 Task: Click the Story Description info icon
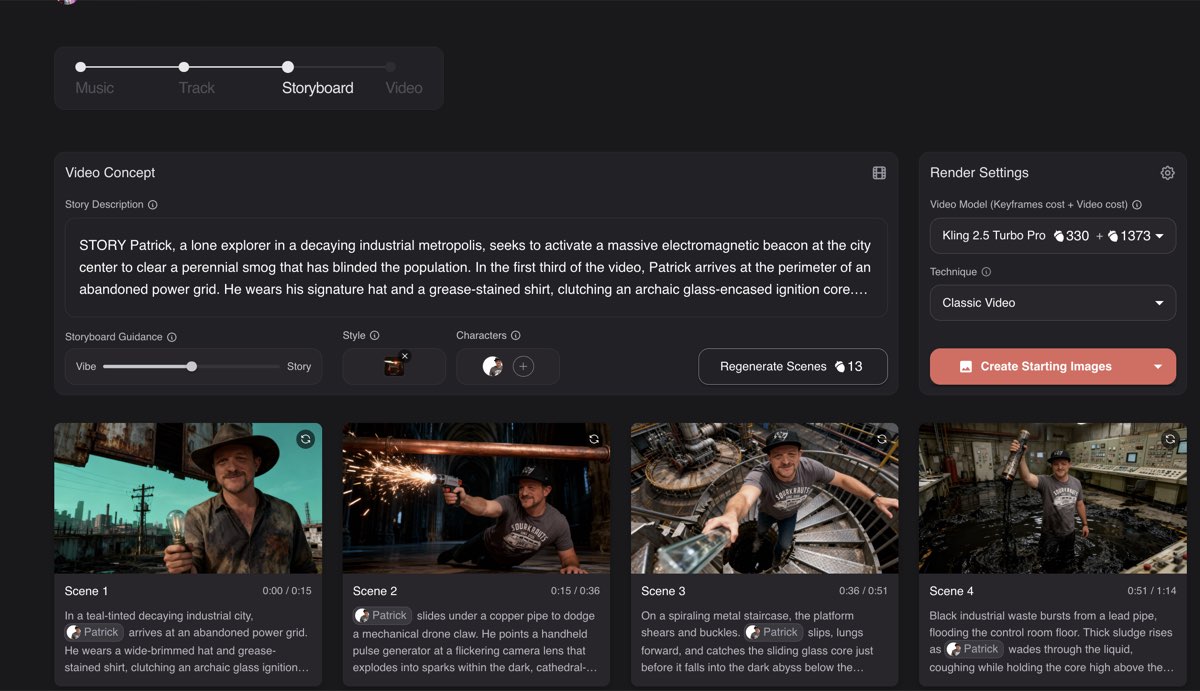[150, 204]
